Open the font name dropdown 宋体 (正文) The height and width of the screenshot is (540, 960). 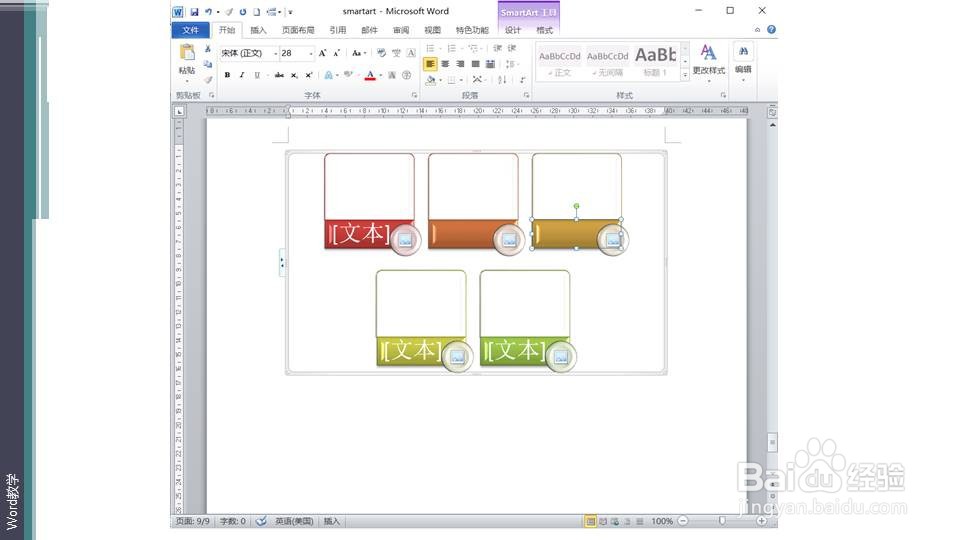pyautogui.click(x=275, y=53)
